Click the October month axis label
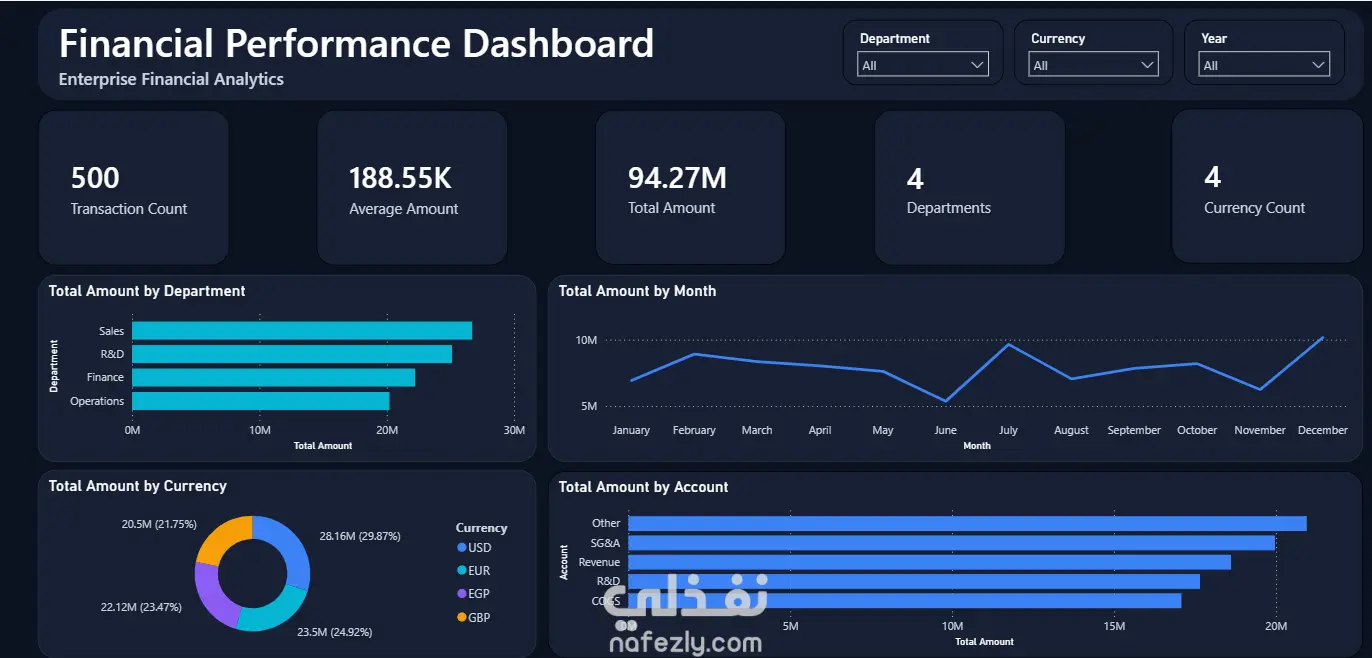Viewport: 1372px width, 658px height. (1197, 430)
